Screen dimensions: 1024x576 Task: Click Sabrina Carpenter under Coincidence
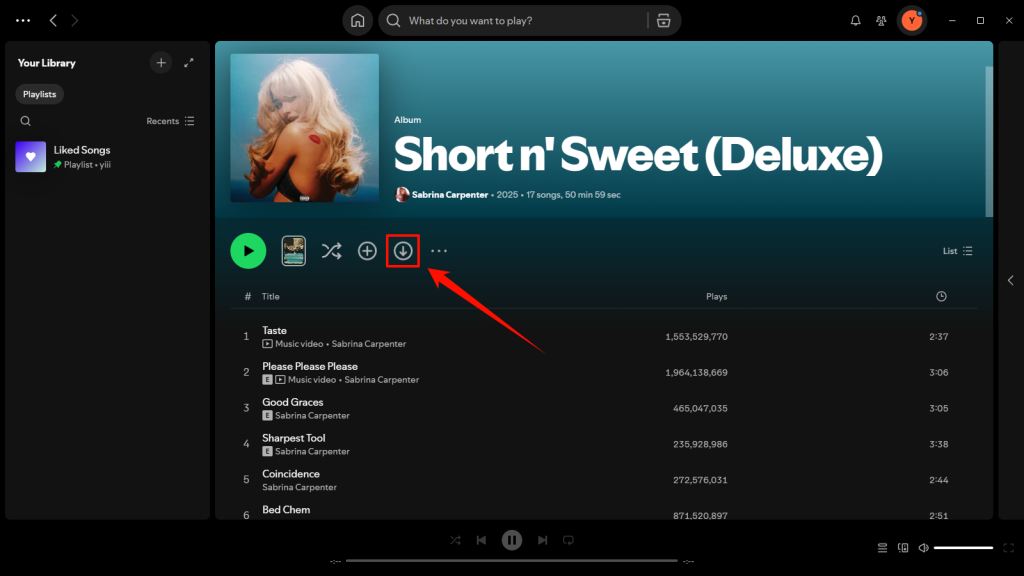point(300,487)
